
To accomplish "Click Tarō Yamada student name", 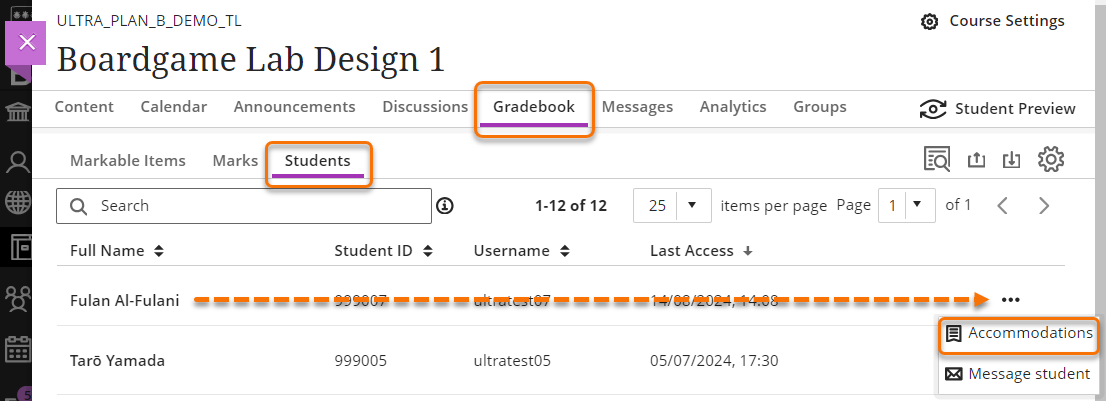I will (x=117, y=360).
